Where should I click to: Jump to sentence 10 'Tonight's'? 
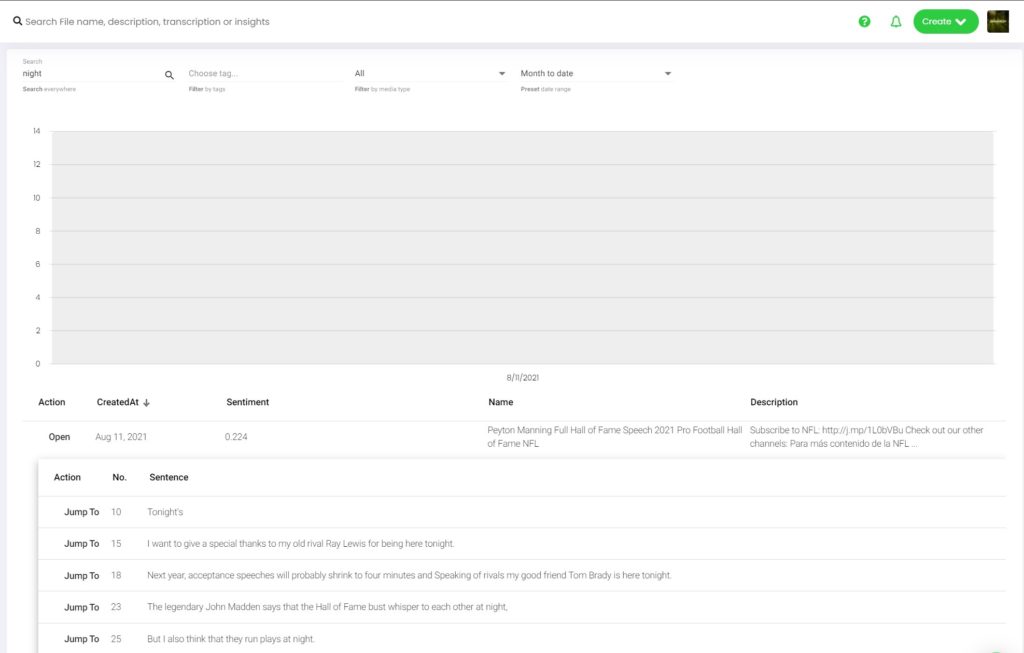[81, 512]
